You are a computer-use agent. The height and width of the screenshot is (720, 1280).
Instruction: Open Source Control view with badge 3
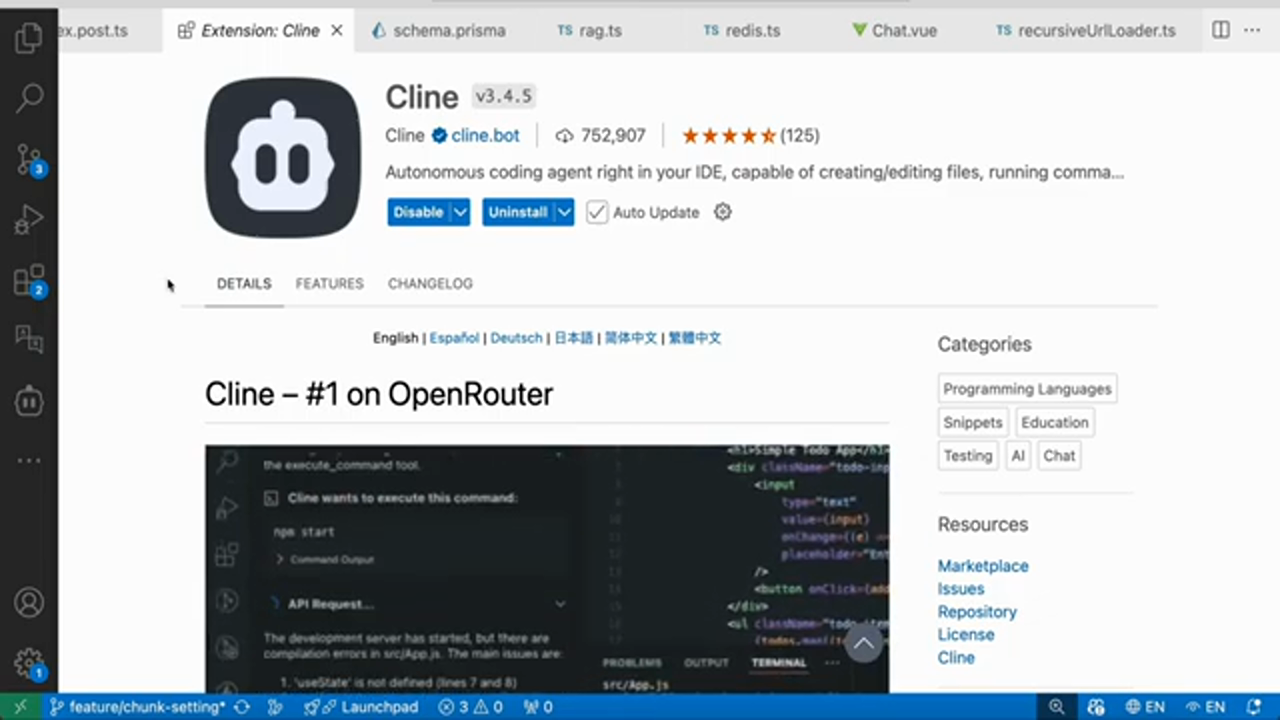(x=29, y=160)
